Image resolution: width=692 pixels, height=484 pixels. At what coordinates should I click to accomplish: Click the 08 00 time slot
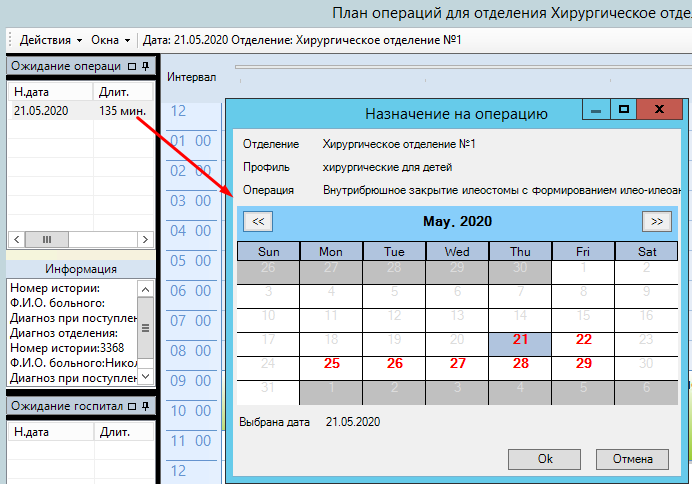[191, 351]
